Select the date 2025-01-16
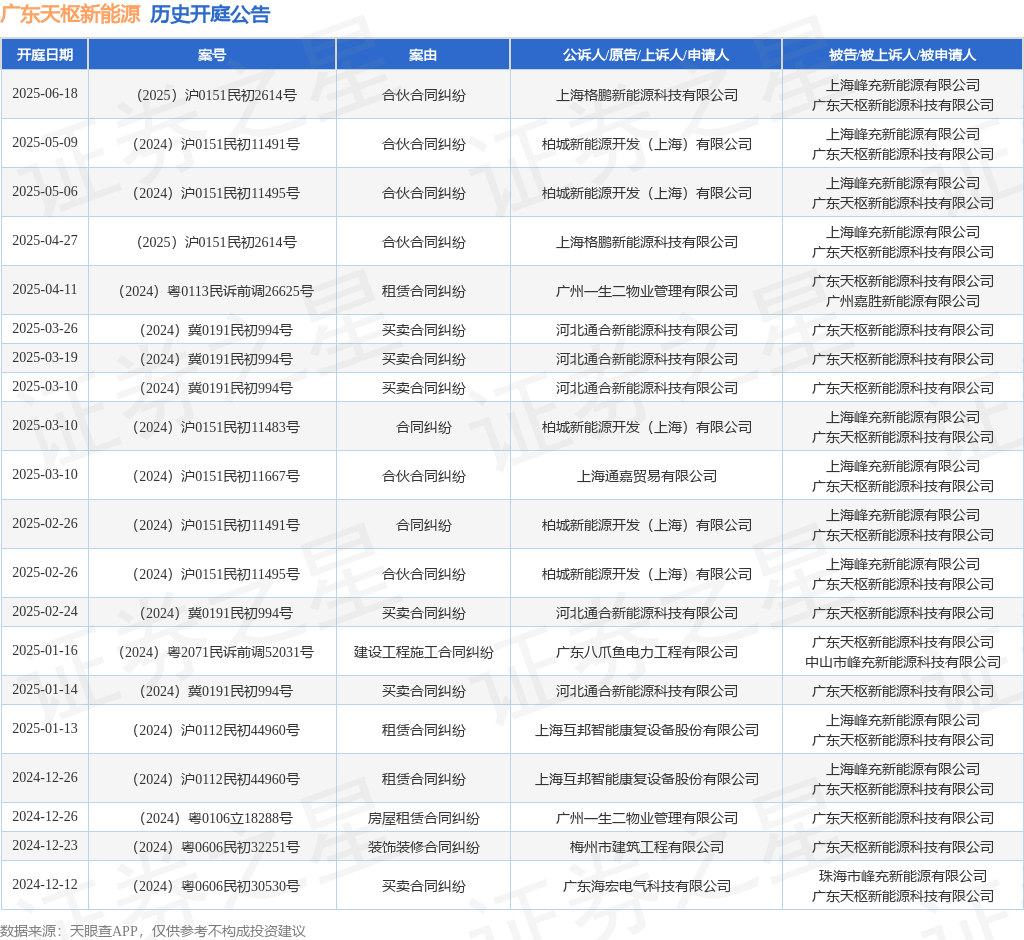The width and height of the screenshot is (1024, 940). 44,651
